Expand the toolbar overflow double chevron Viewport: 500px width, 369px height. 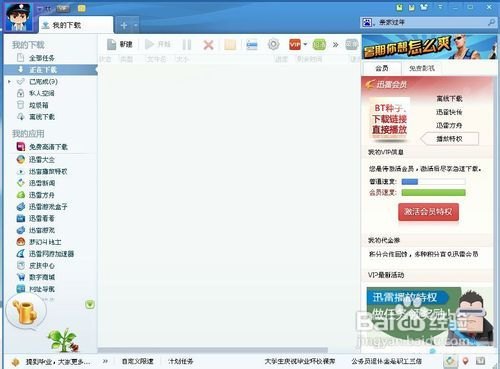pos(335,44)
